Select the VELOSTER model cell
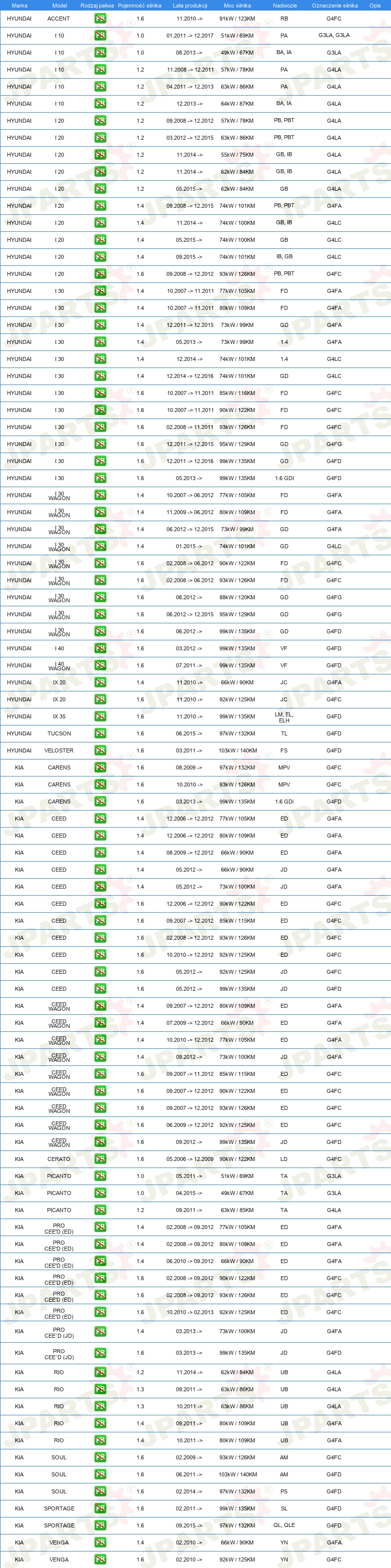This screenshot has width=391, height=1568. pyautogui.click(x=59, y=750)
